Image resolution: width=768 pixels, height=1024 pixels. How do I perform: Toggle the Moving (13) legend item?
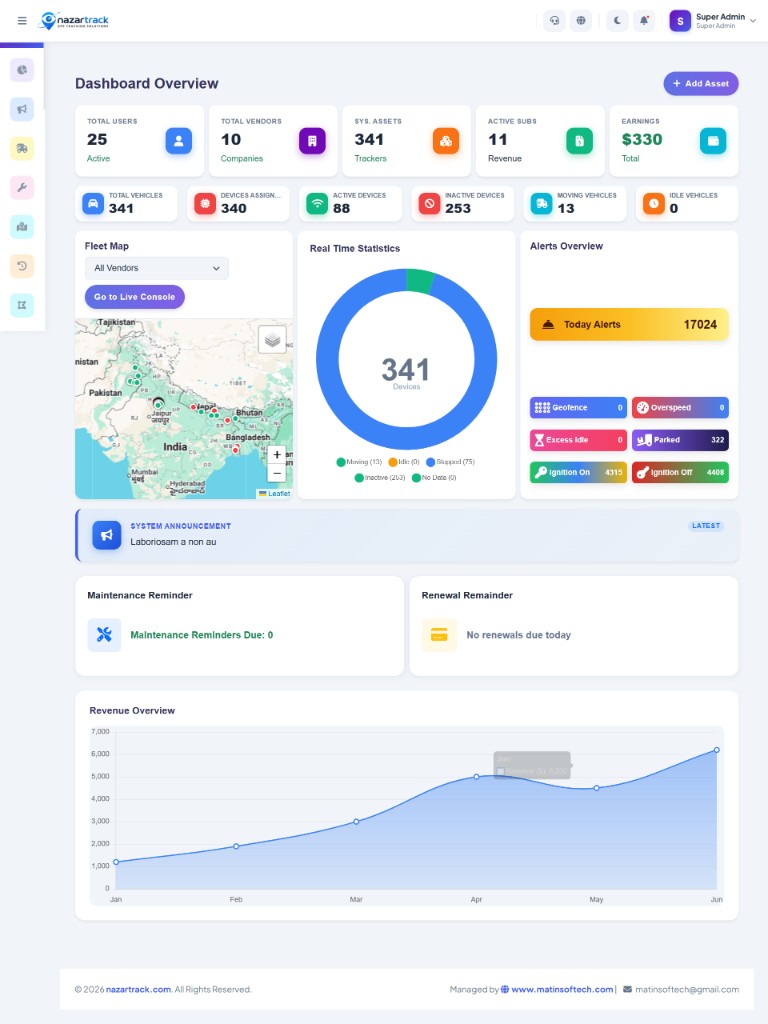359,462
